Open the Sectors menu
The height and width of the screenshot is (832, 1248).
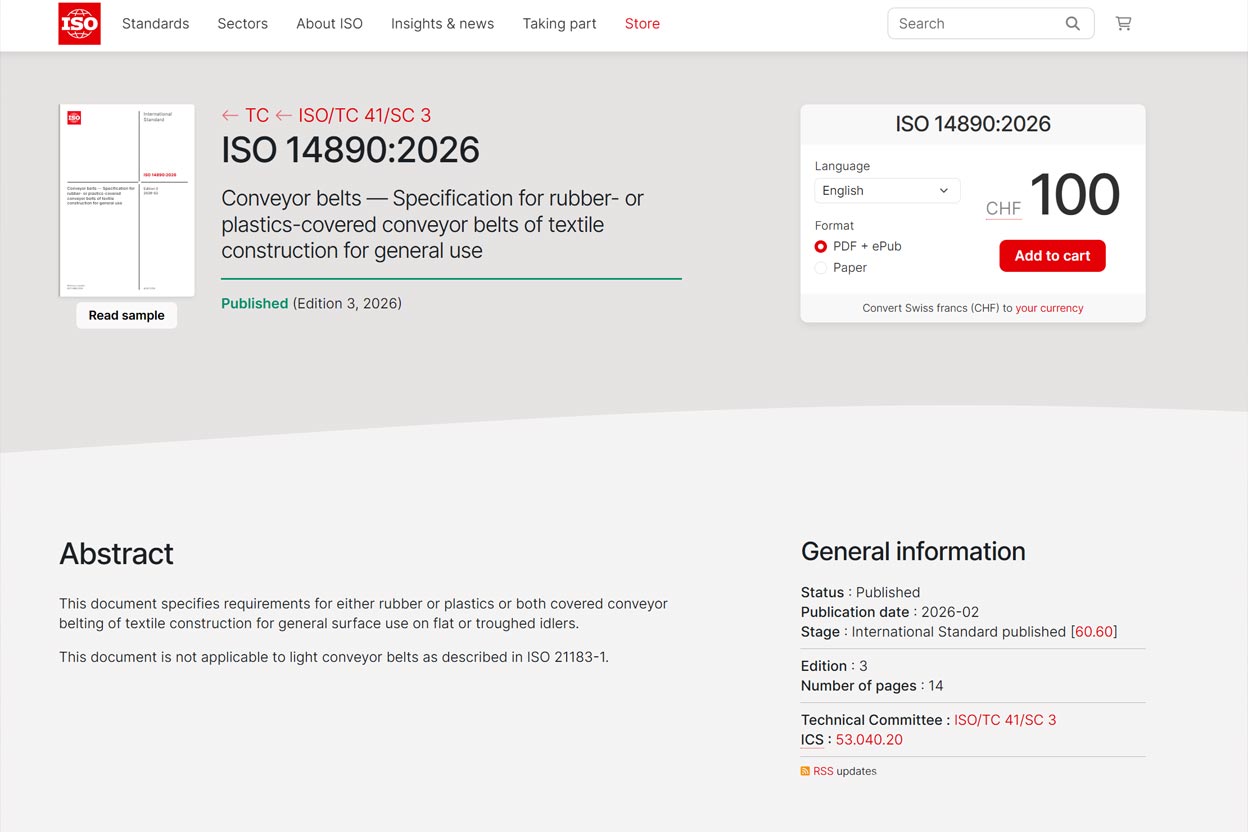242,24
